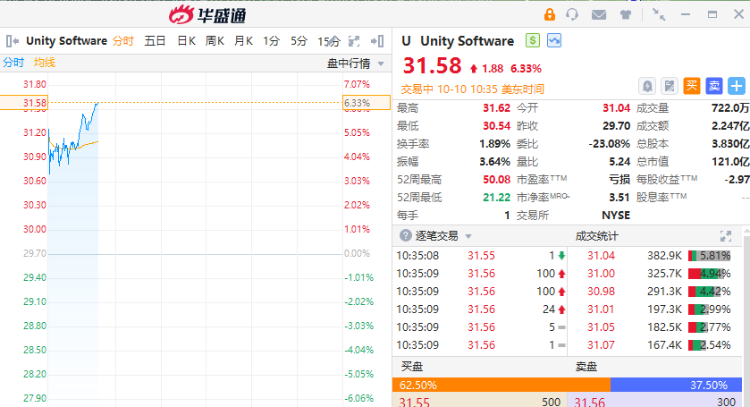Click the 325.7K volume value
Image resolution: width=750 pixels, height=407 pixels.
click(664, 274)
